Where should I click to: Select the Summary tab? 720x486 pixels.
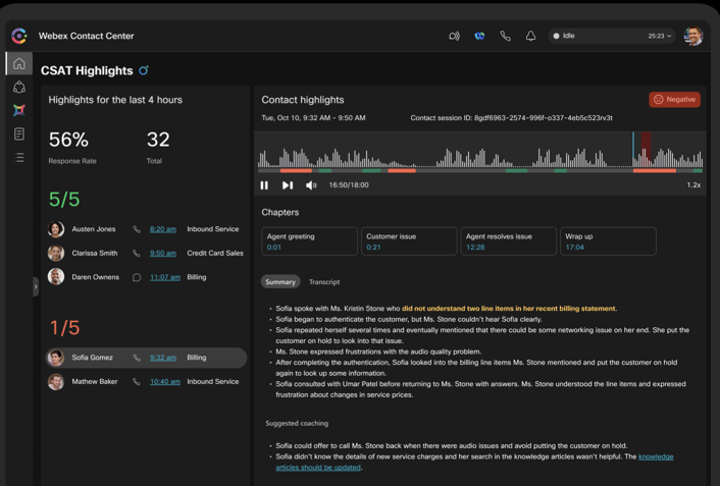[280, 282]
